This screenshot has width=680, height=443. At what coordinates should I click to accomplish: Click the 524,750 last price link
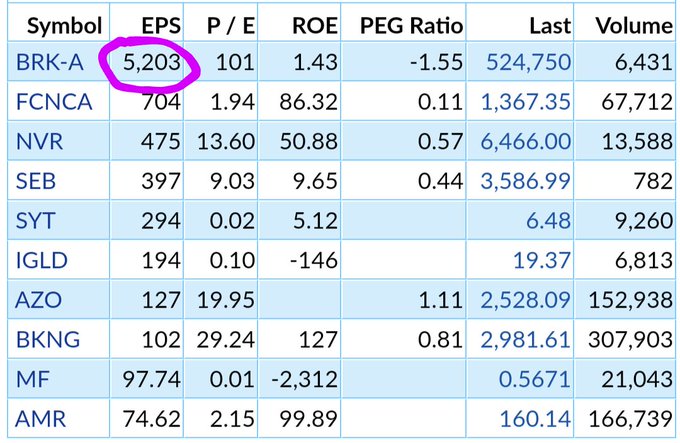[x=528, y=62]
